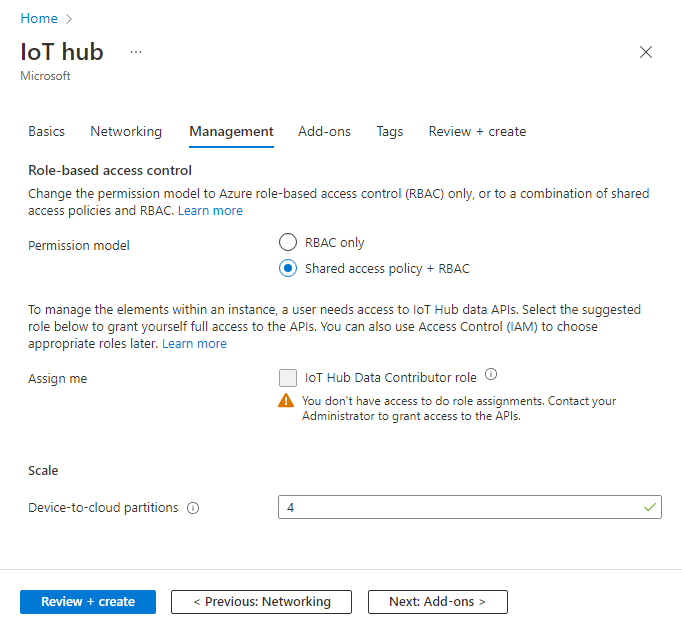Open Learn more link under RBAC description

(x=210, y=210)
